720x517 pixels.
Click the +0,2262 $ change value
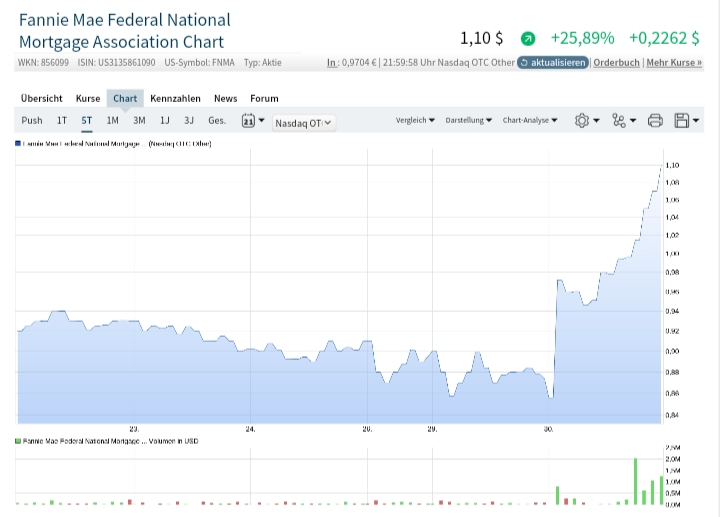(x=664, y=38)
